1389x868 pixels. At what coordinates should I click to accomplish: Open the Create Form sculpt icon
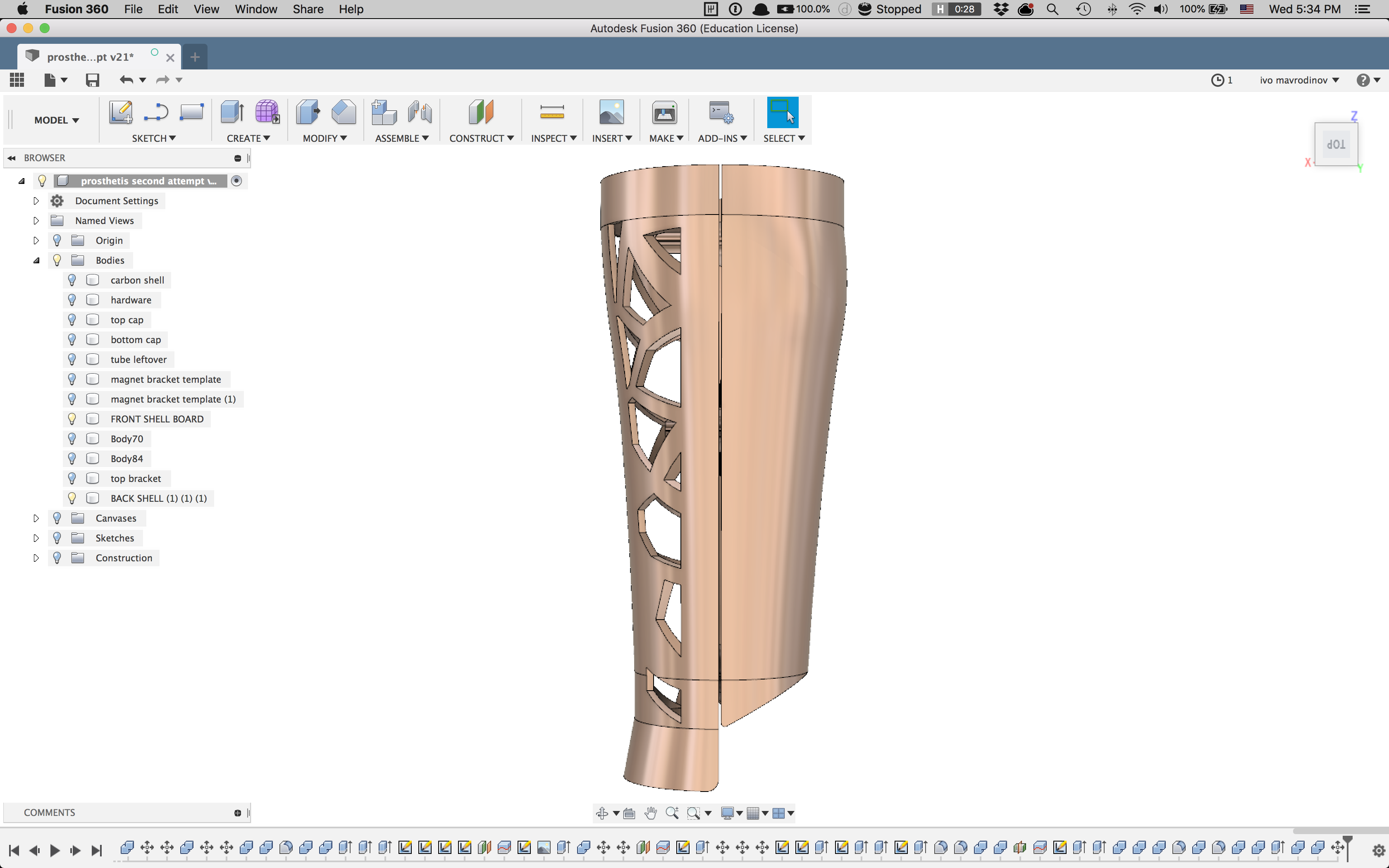click(267, 112)
